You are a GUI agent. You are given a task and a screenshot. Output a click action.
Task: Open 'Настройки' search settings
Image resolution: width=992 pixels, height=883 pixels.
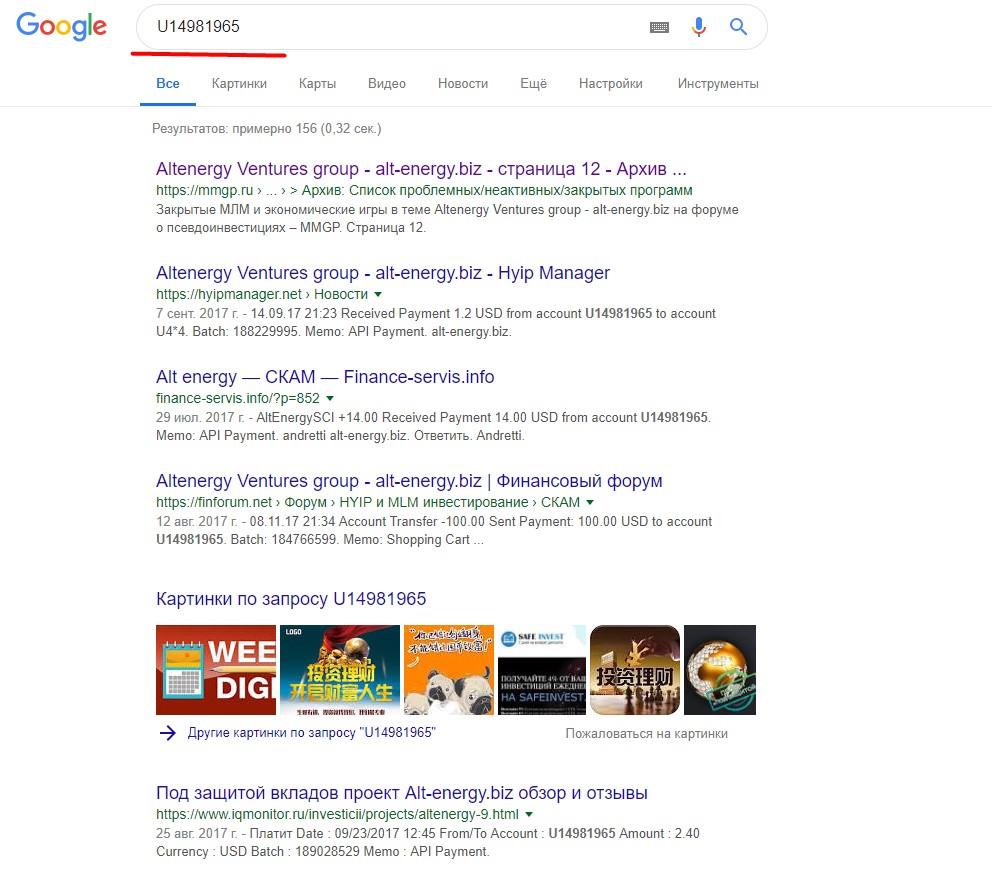click(611, 83)
